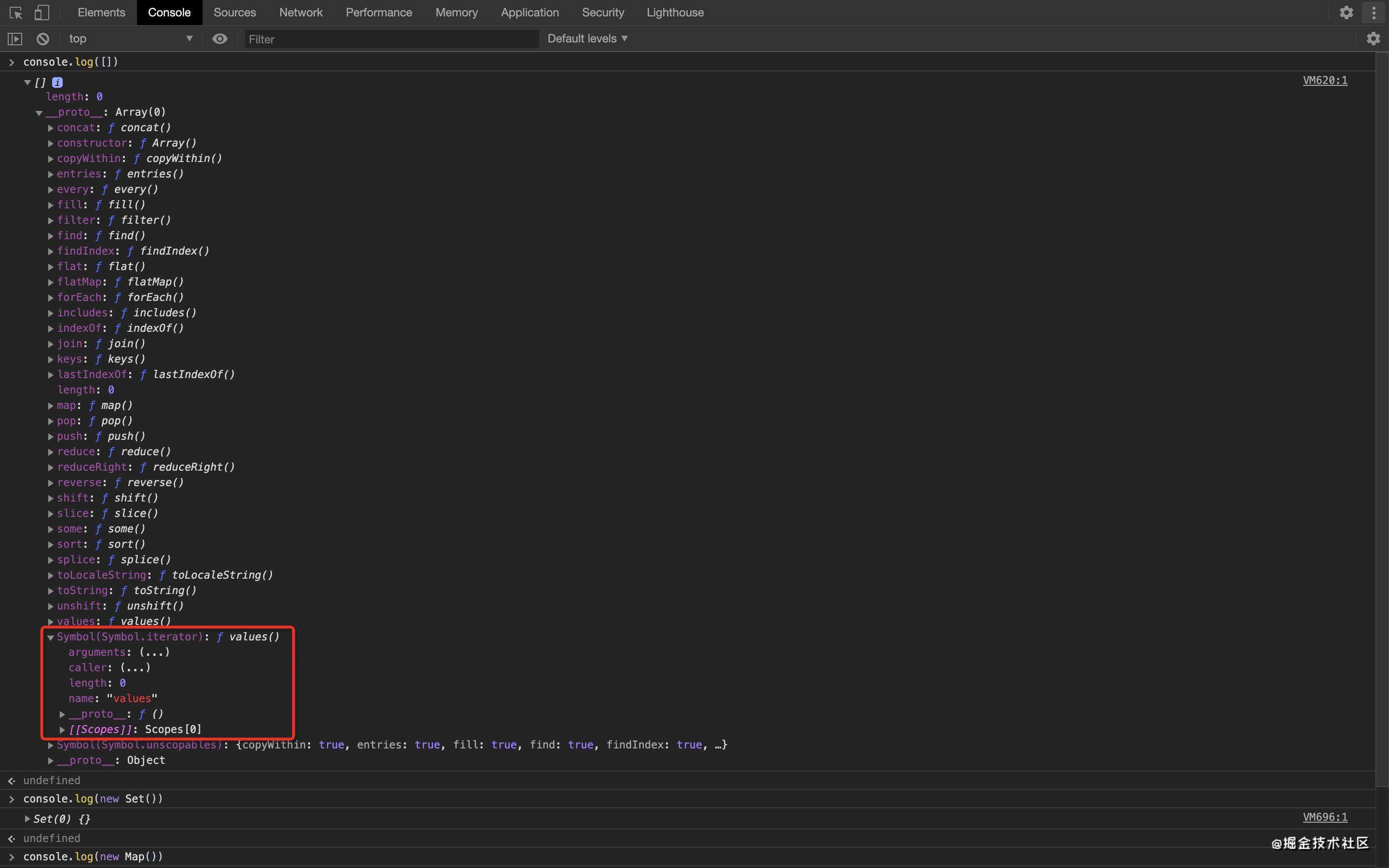Expand the constructor: Array() entry
The image size is (1389, 868).
pyautogui.click(x=51, y=144)
